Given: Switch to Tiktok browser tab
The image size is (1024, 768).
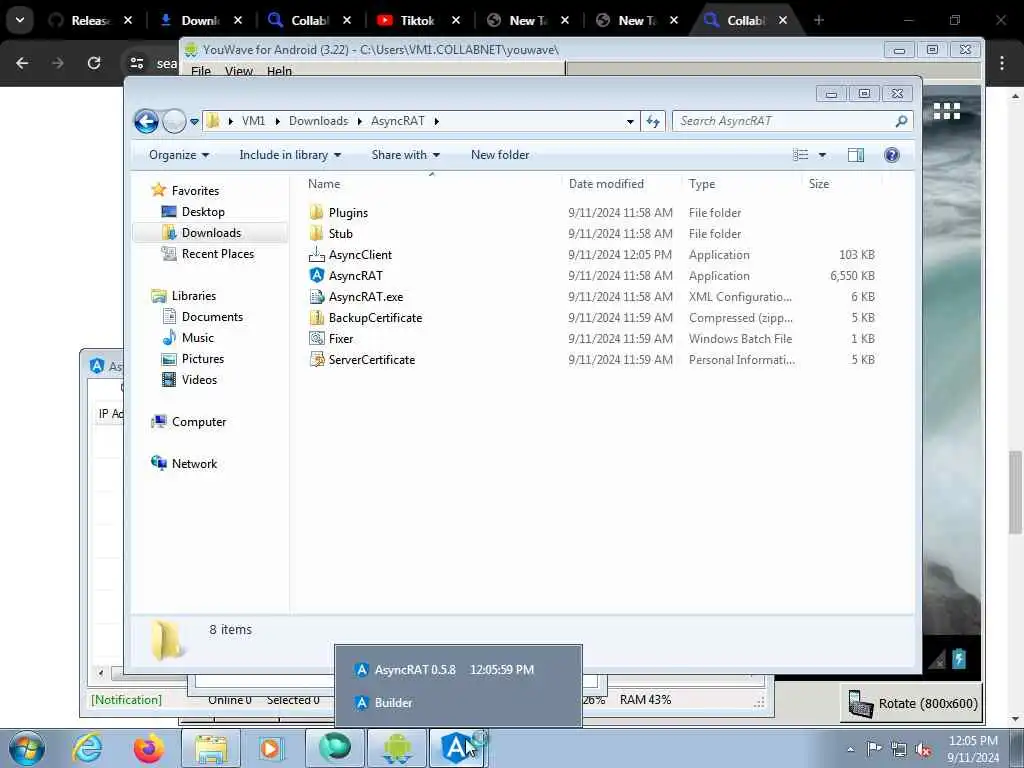Looking at the screenshot, I should click(417, 20).
